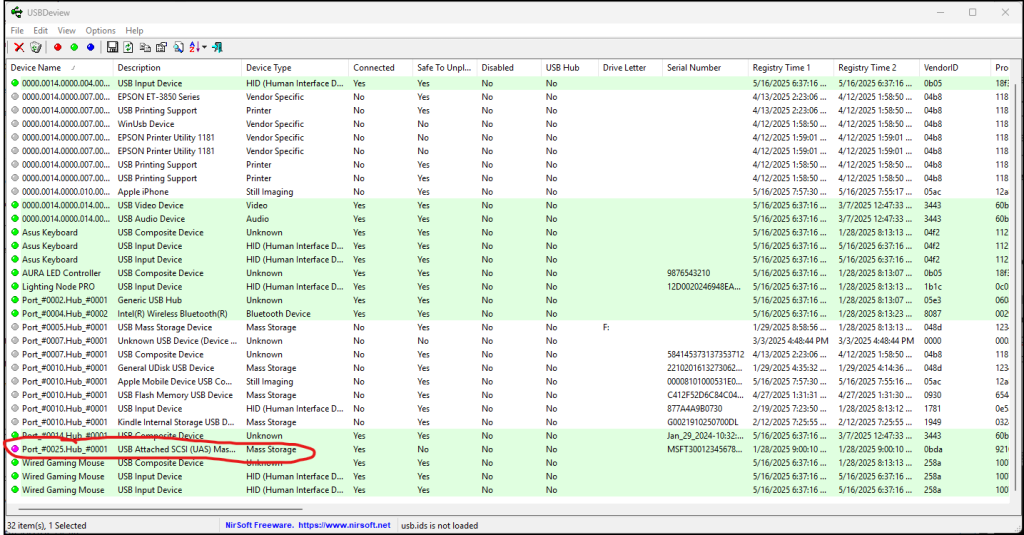Screen dimensions: 1024x535
Task: Click the vertical scrollbar on the right
Action: point(1016,287)
